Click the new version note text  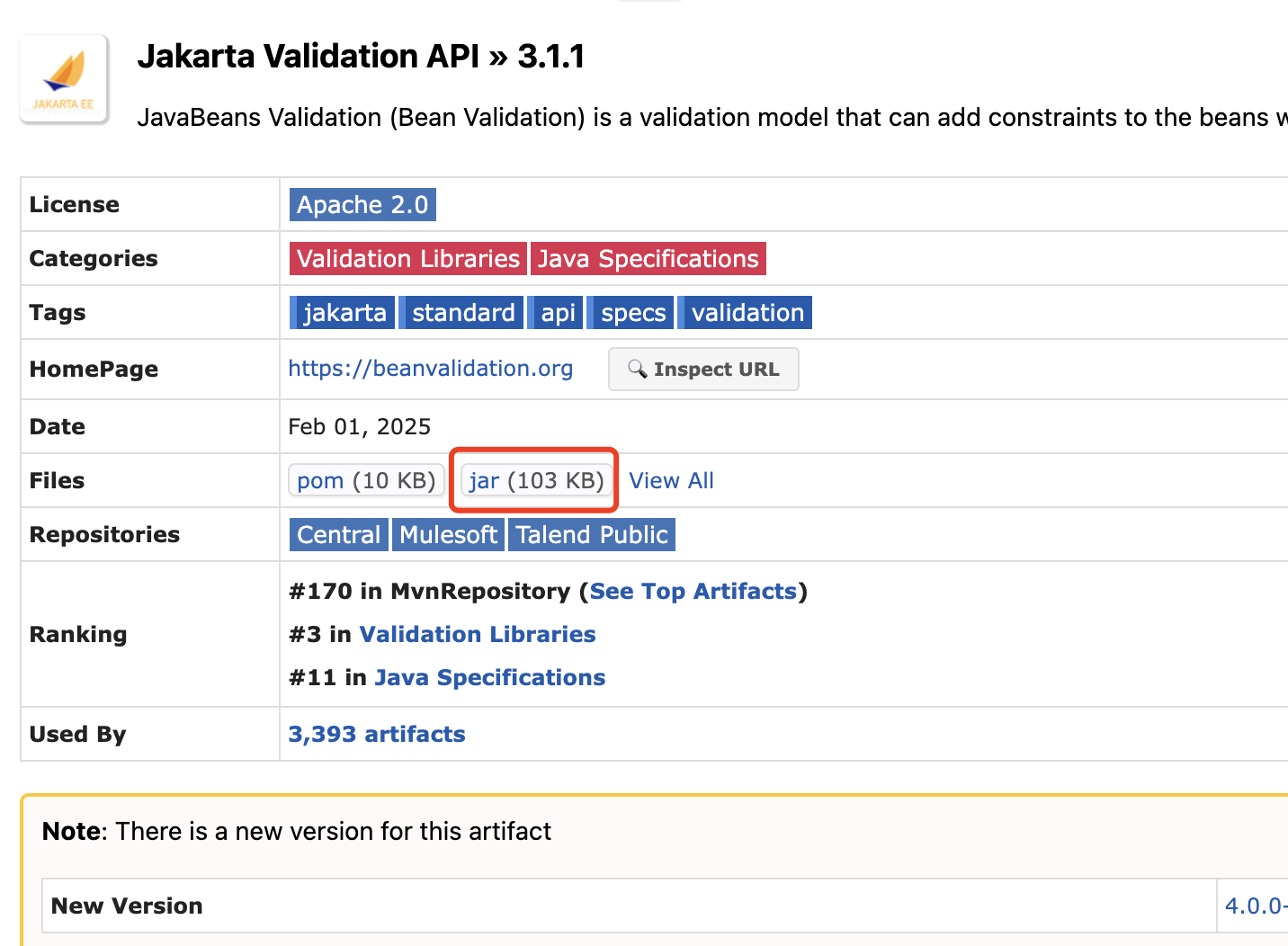pos(297,832)
